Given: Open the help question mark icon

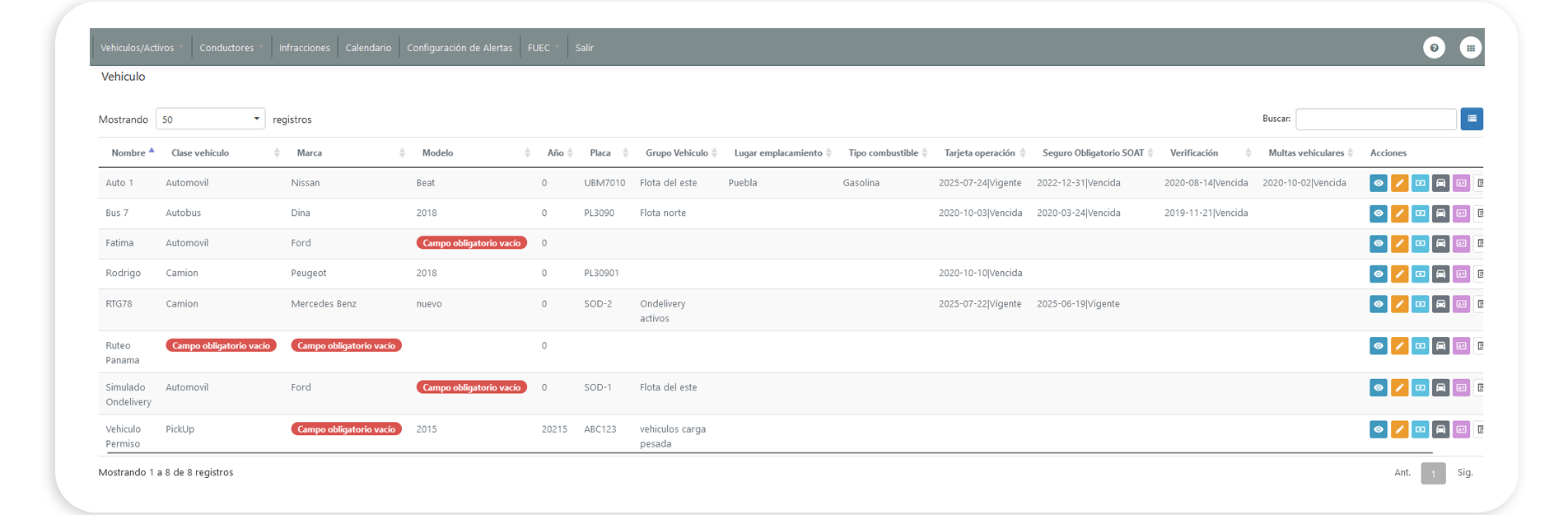Looking at the screenshot, I should (x=1434, y=48).
